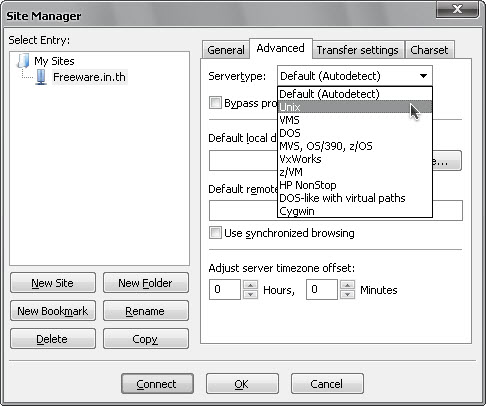
Task: Focus the Default remote directory field
Action: (336, 210)
